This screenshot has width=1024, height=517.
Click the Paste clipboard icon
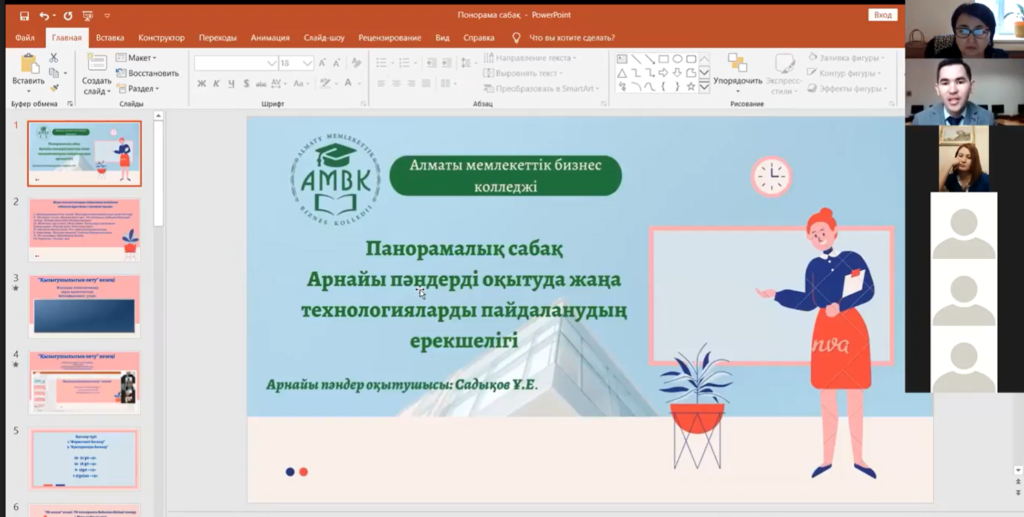(28, 65)
